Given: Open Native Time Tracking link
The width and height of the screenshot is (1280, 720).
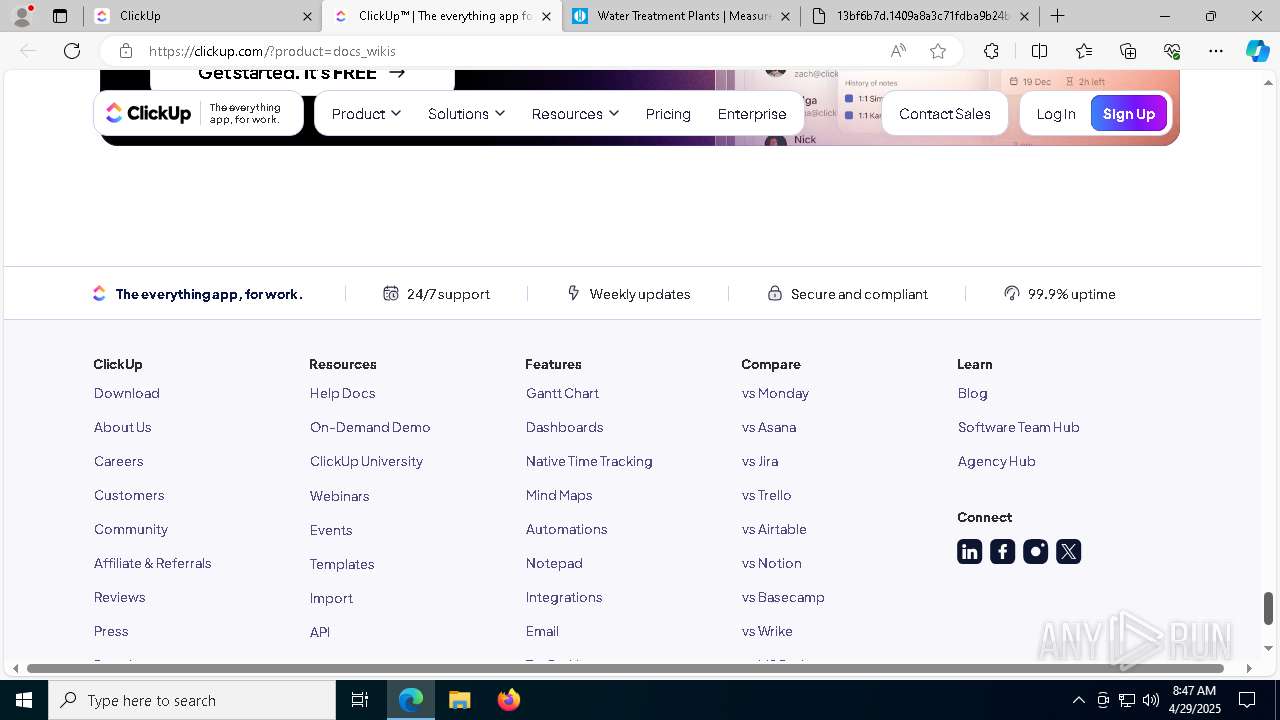Looking at the screenshot, I should click(x=589, y=461).
